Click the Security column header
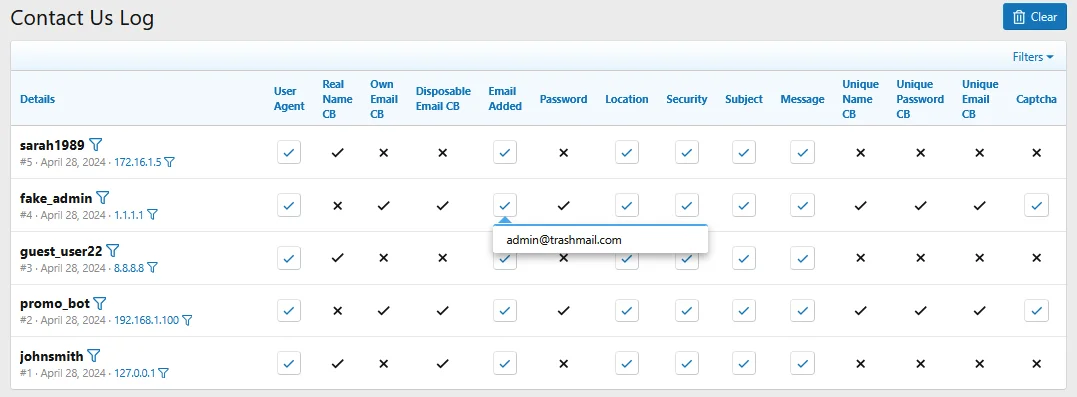 coord(687,99)
